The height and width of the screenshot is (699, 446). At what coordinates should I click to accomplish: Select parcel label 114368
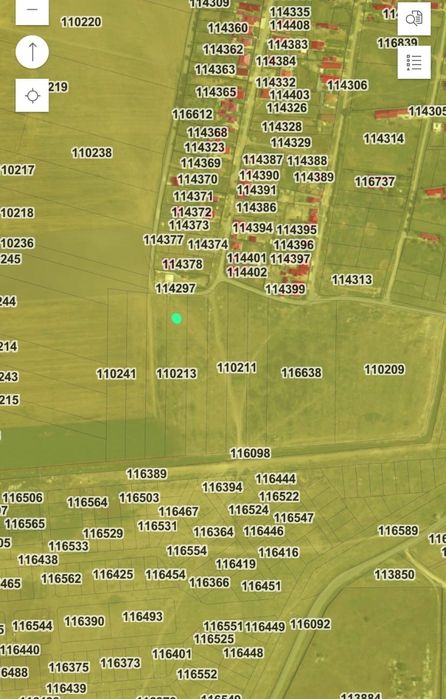207,133
